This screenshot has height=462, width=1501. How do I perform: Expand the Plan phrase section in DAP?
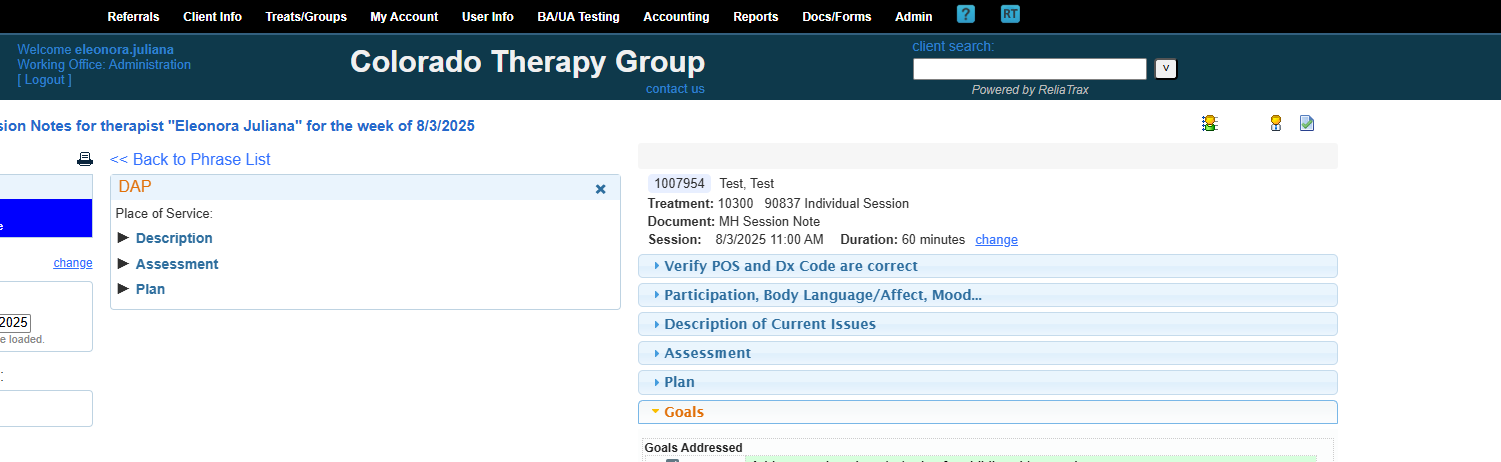point(150,289)
